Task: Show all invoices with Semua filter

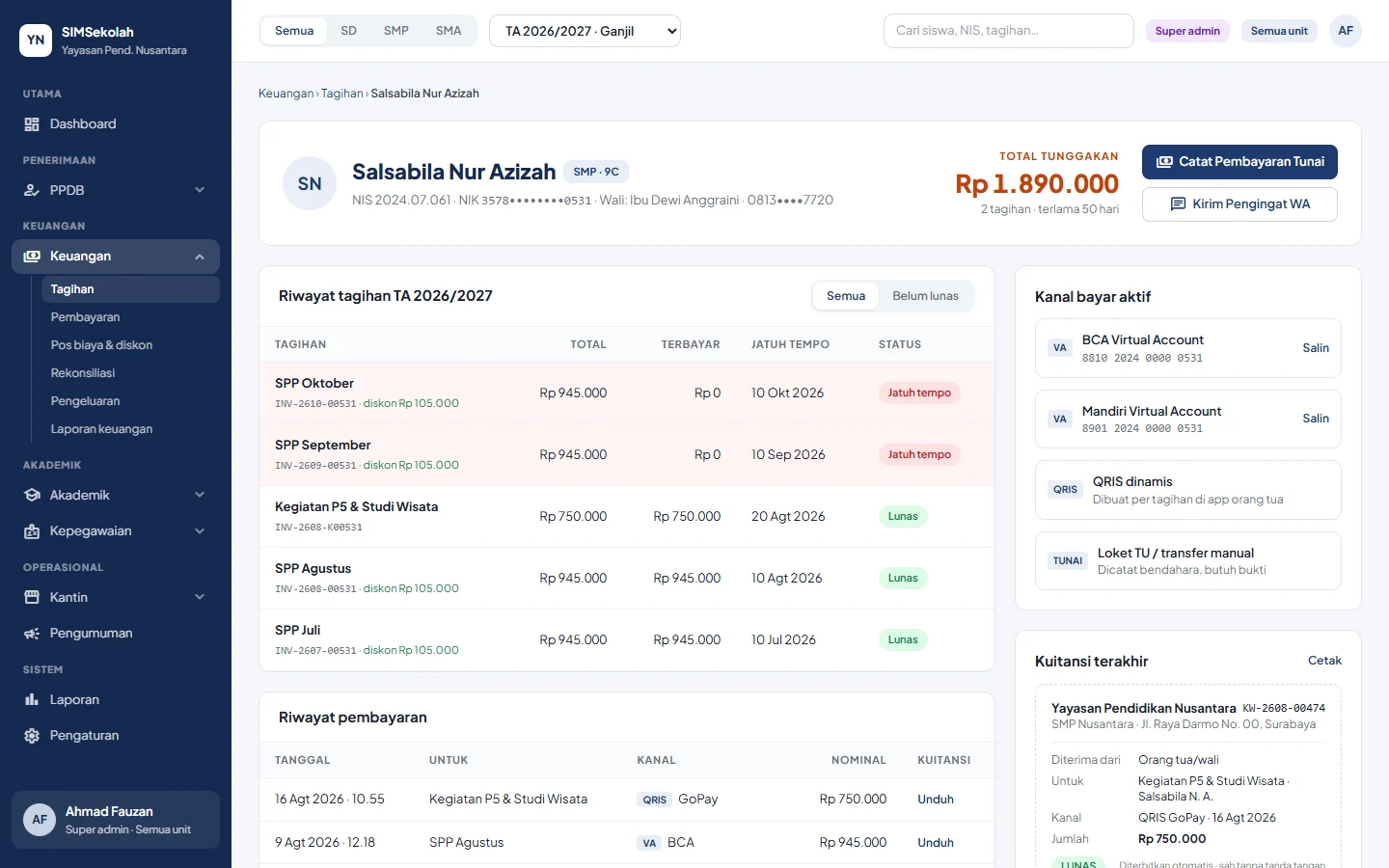Action: [846, 296]
